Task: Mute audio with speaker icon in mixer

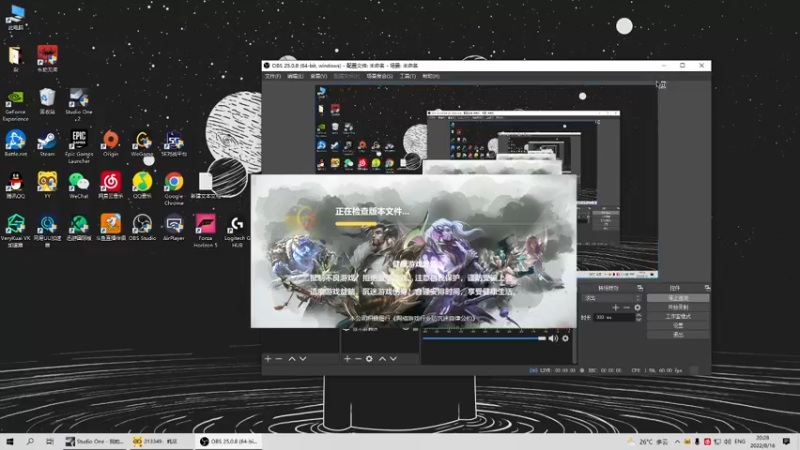Action: pyautogui.click(x=553, y=338)
